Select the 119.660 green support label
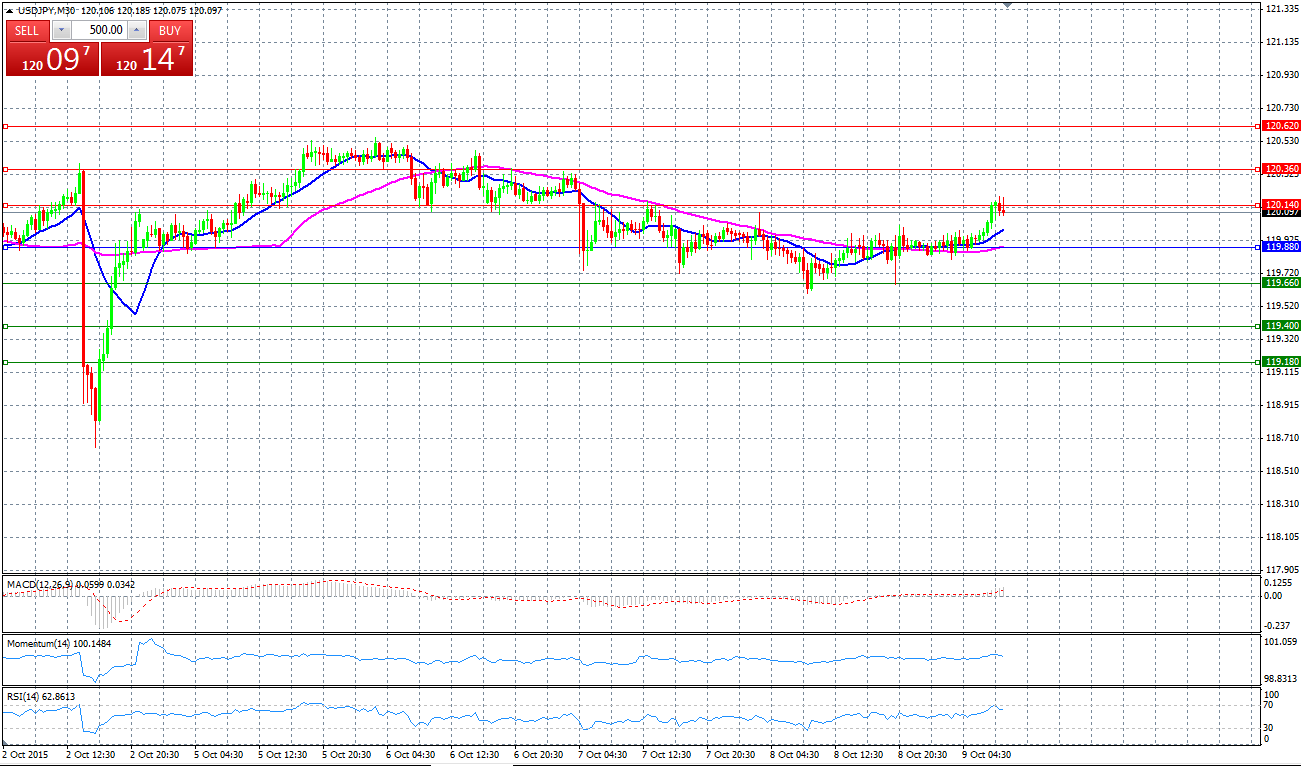This screenshot has height=766, width=1301. tap(1281, 283)
